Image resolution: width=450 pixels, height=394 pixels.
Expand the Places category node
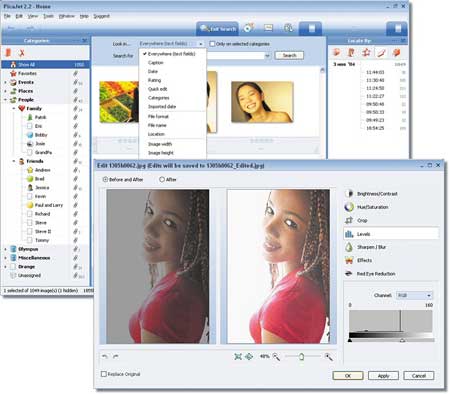click(x=5, y=91)
